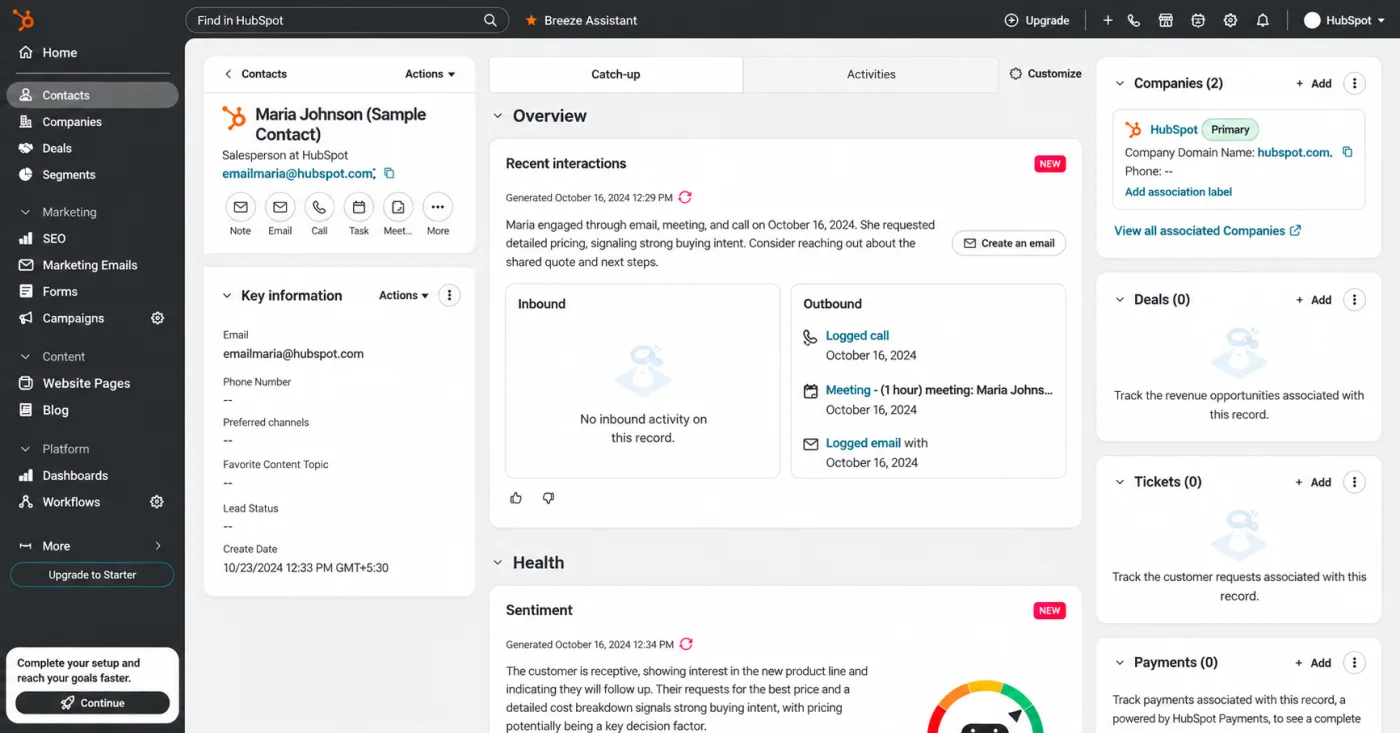Open Key information Actions dropdown
The height and width of the screenshot is (733, 1400).
coord(404,295)
